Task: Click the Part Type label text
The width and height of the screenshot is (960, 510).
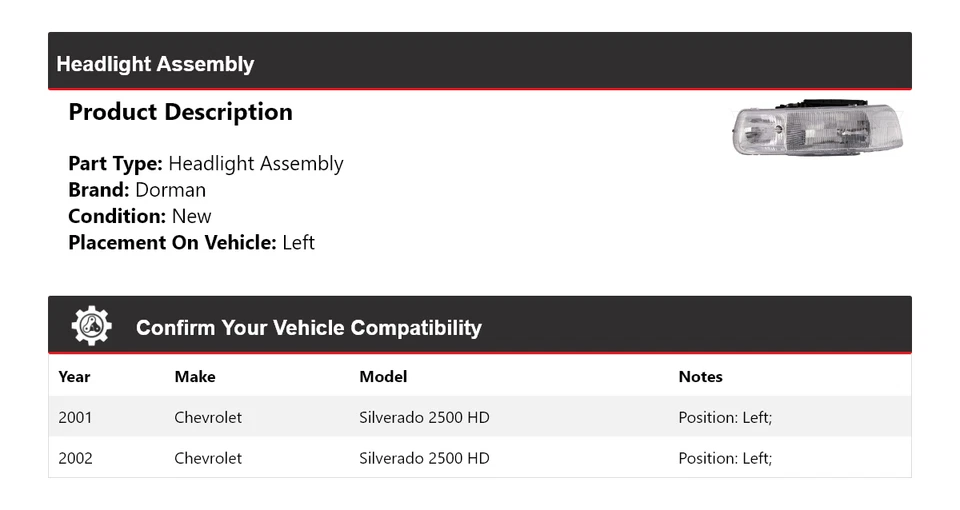Action: 115,164
